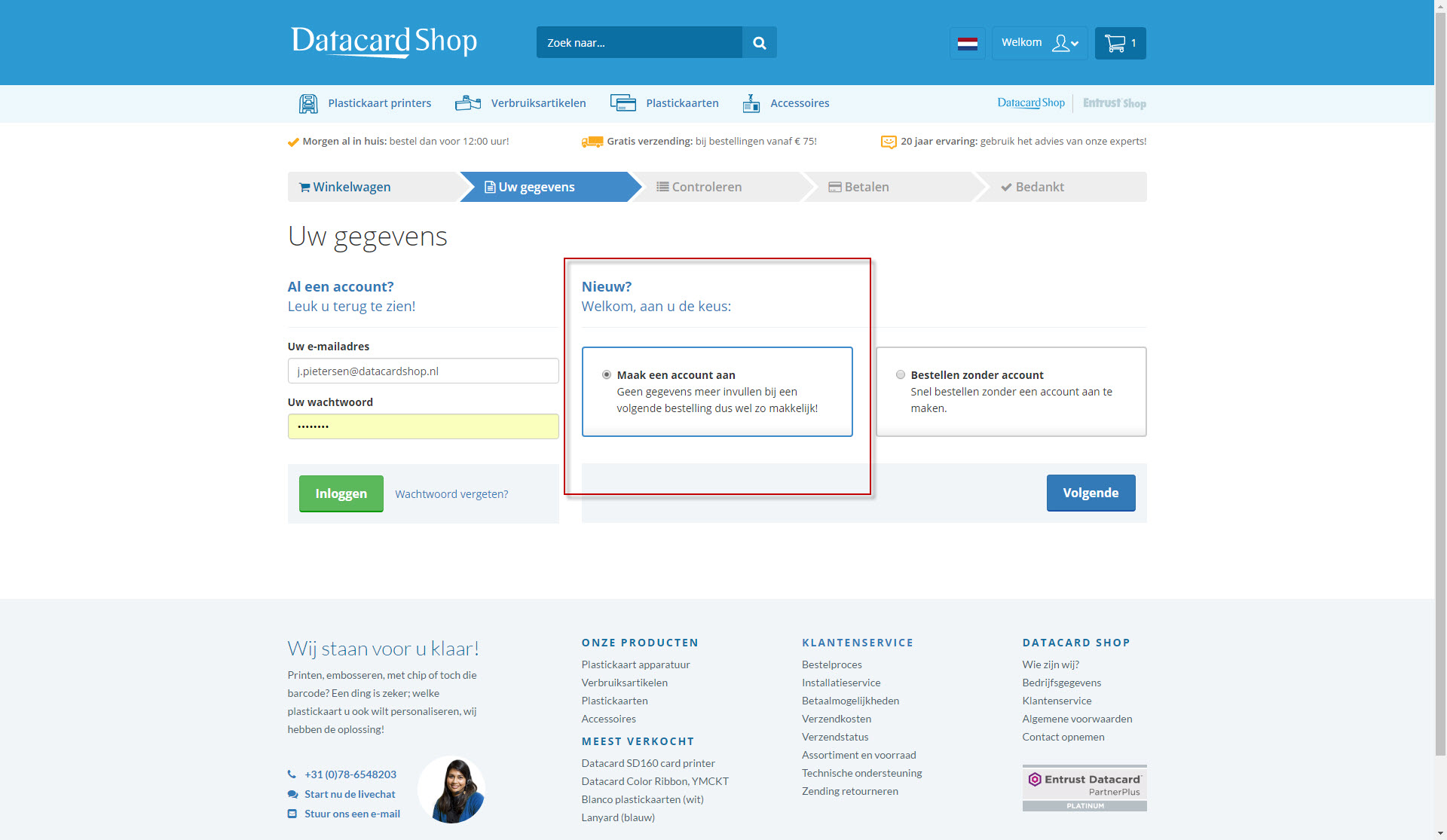Image resolution: width=1447 pixels, height=840 pixels.
Task: Click the search magnifier icon
Action: 759,43
